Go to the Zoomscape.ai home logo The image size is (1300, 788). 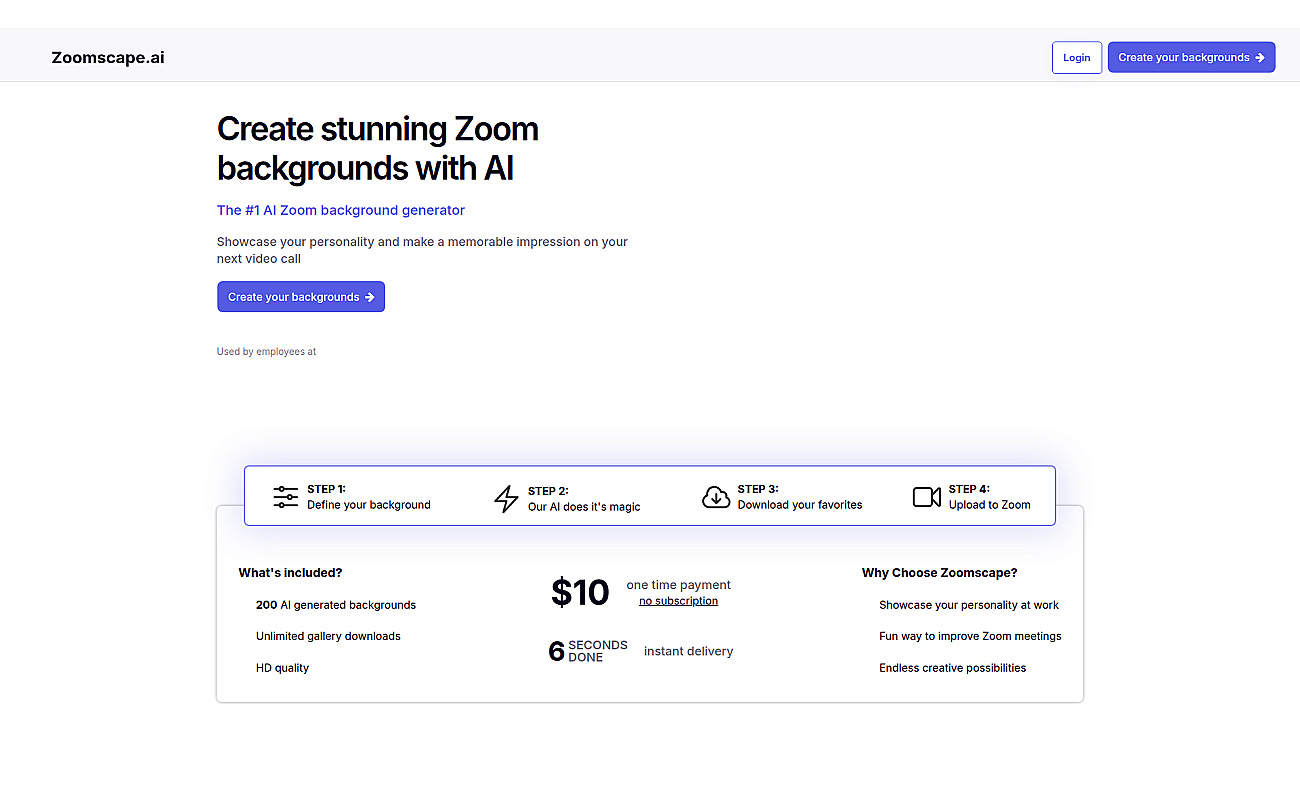point(108,57)
